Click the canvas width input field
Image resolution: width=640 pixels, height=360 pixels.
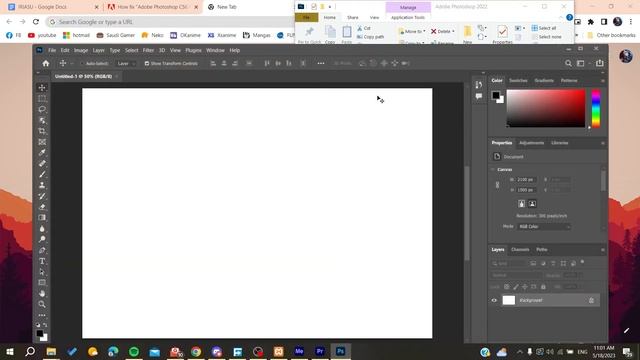point(526,180)
